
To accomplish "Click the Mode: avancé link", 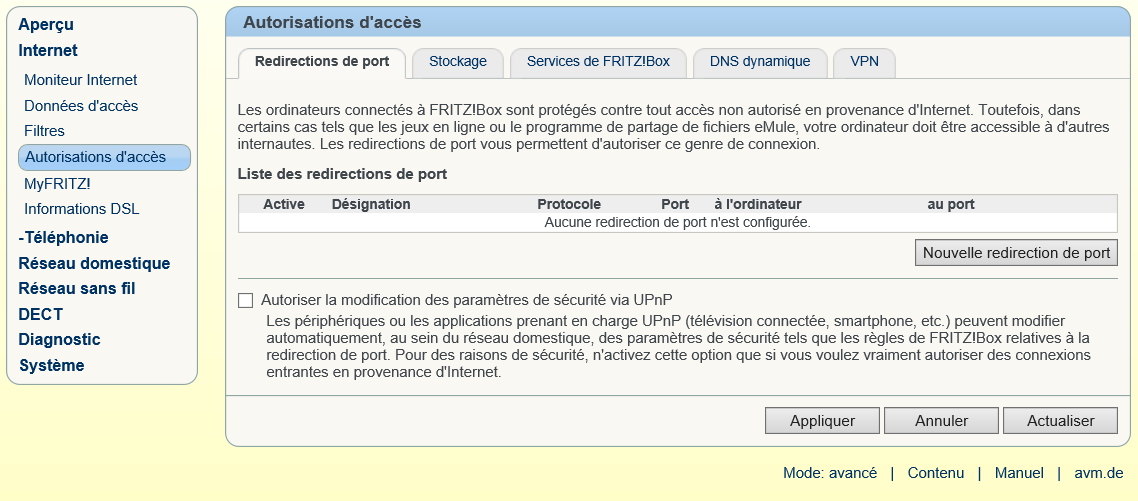I will 830,473.
